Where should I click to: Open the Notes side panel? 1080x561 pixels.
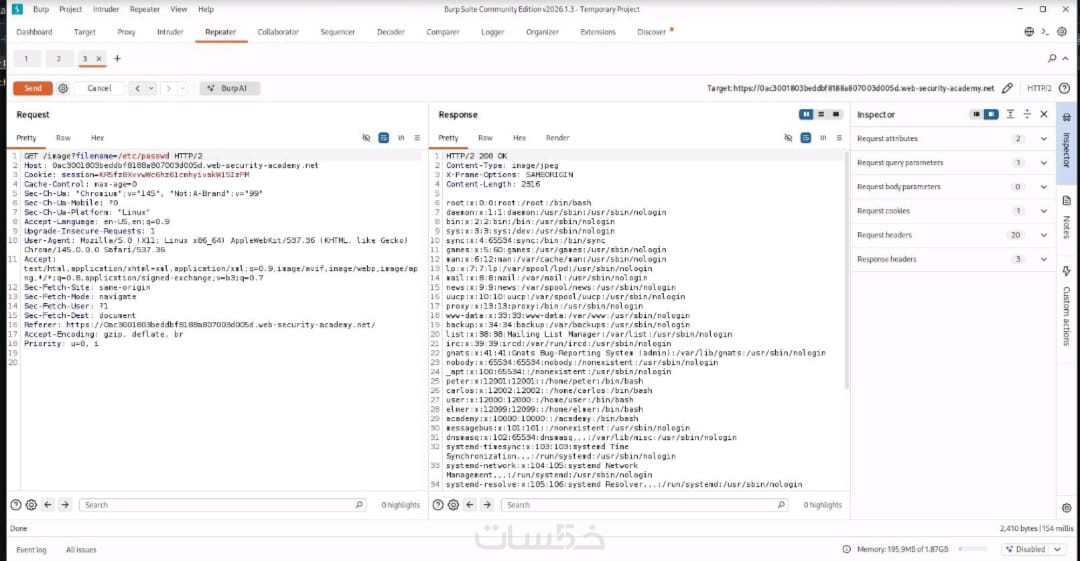tap(1066, 218)
